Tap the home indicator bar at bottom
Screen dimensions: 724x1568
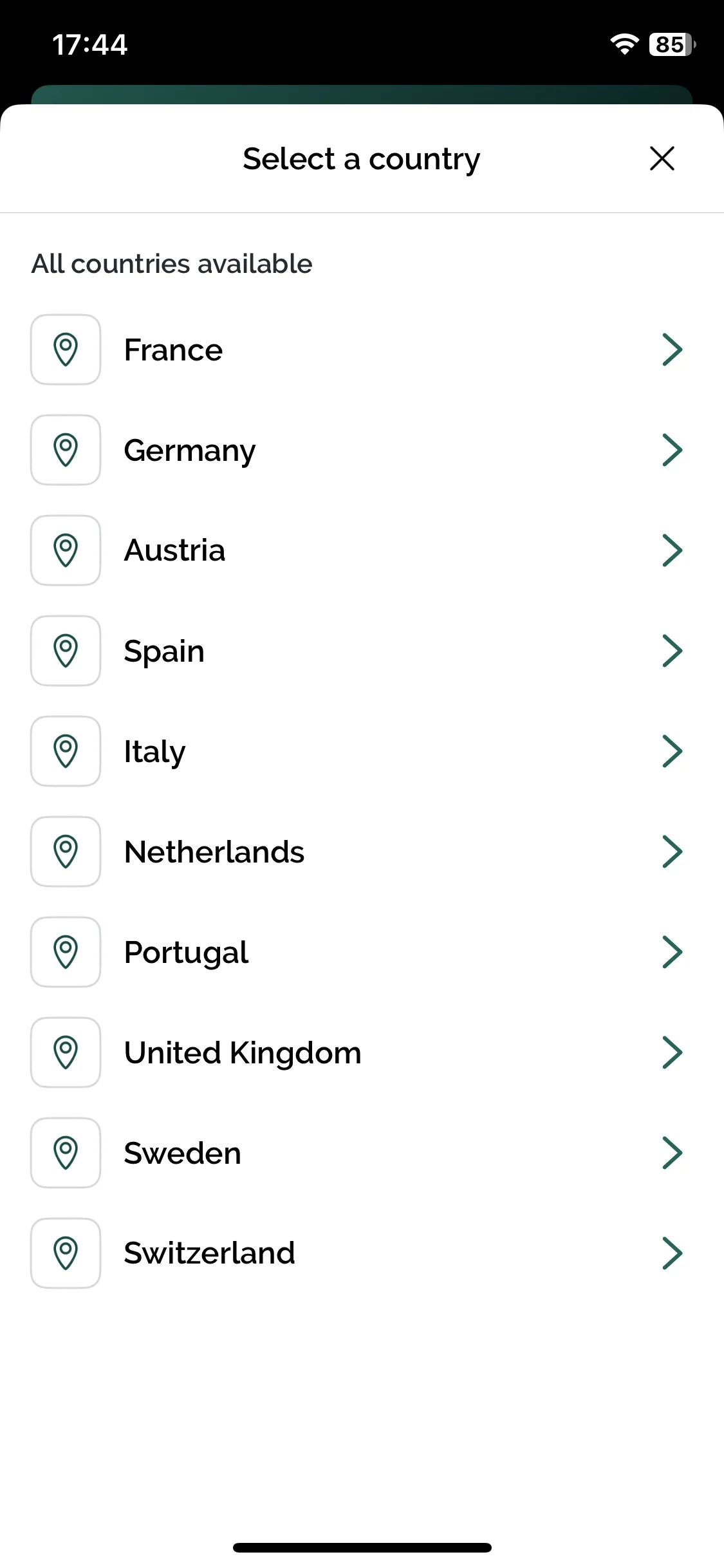click(362, 1547)
